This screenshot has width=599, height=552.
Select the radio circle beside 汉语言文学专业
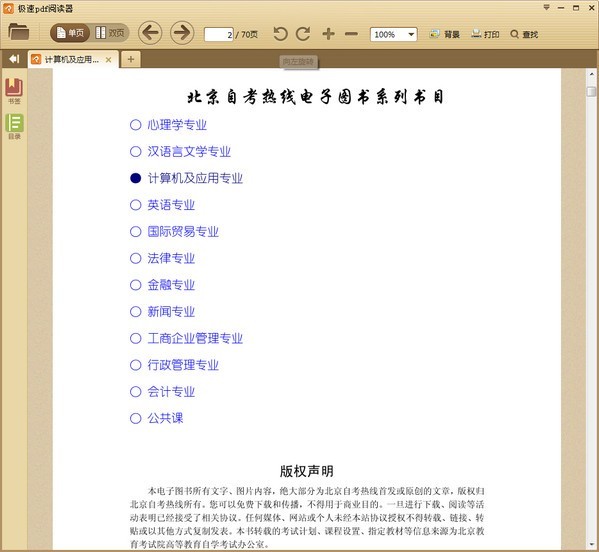(x=136, y=152)
